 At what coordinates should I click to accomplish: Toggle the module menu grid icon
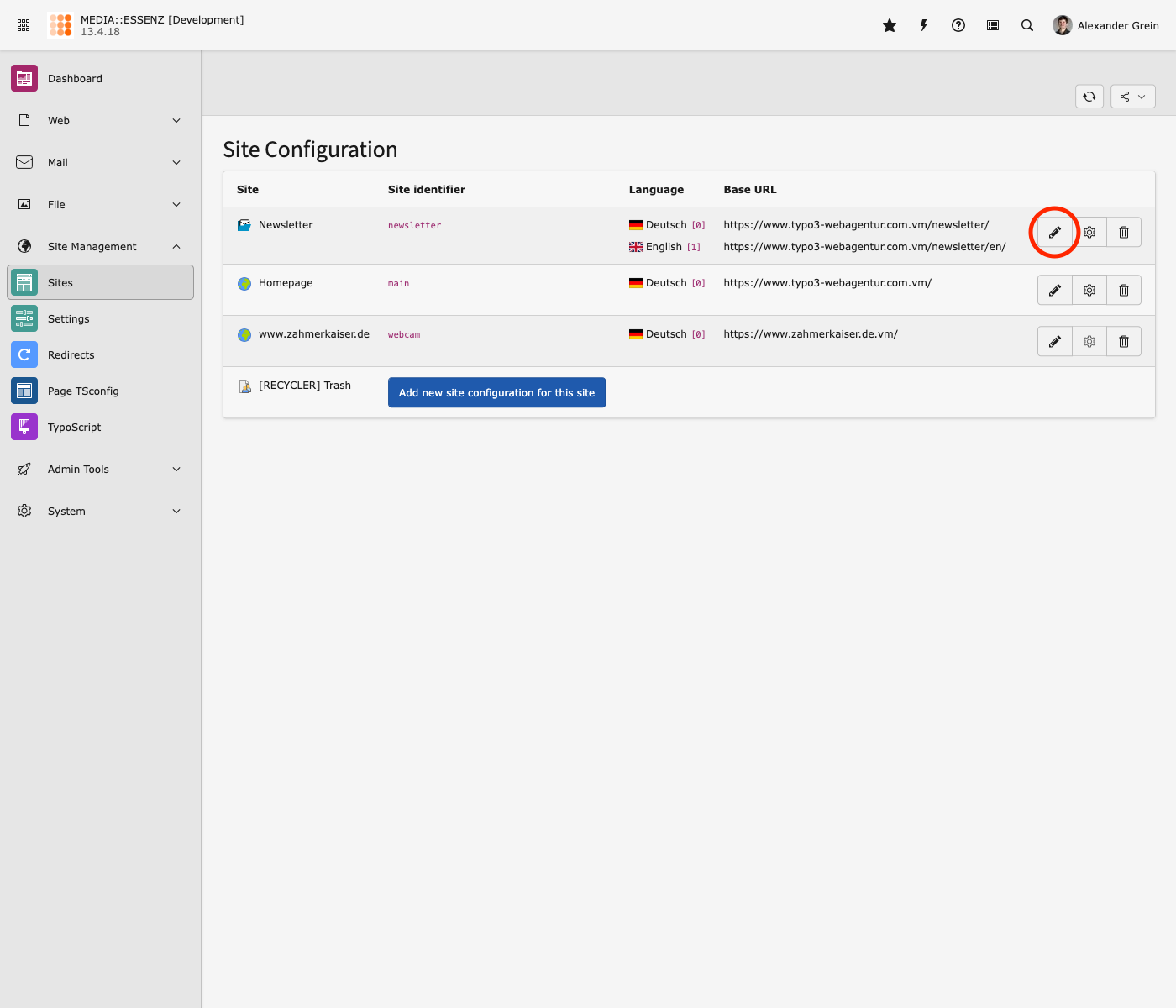24,26
